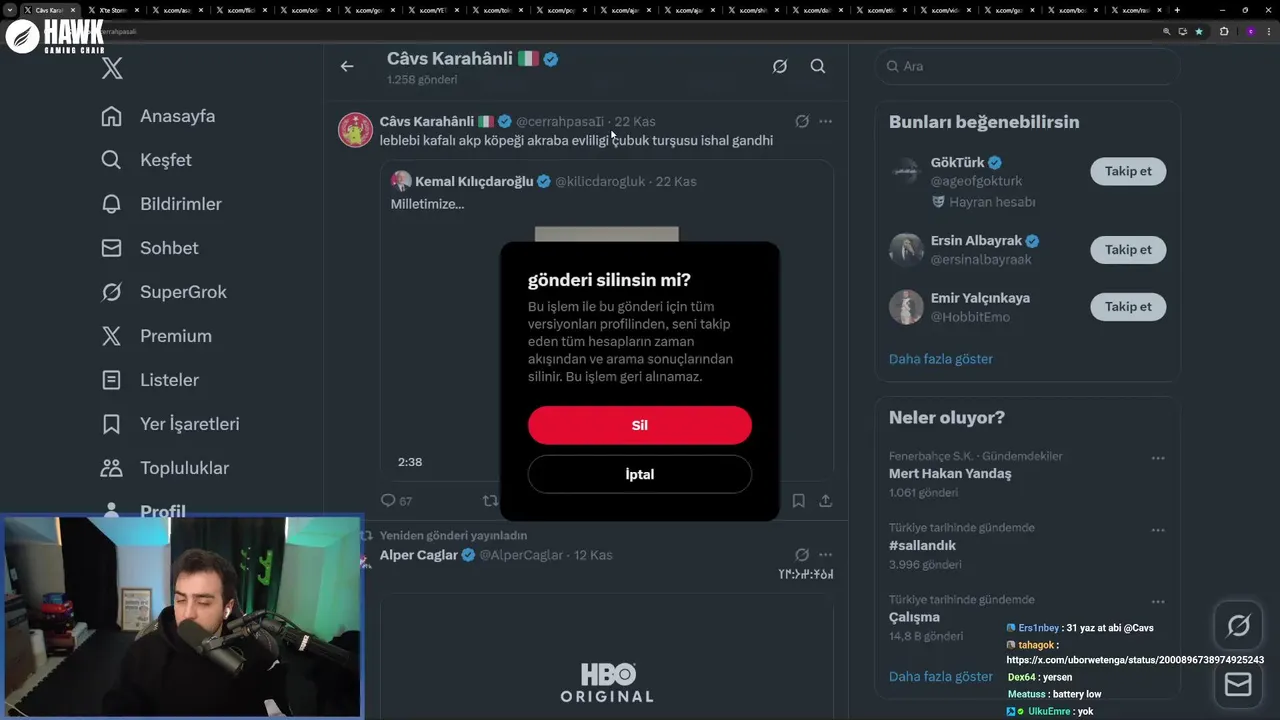Viewport: 1280px width, 720px height.
Task: Click the 22 Kas date on Câvs post
Action: click(635, 121)
